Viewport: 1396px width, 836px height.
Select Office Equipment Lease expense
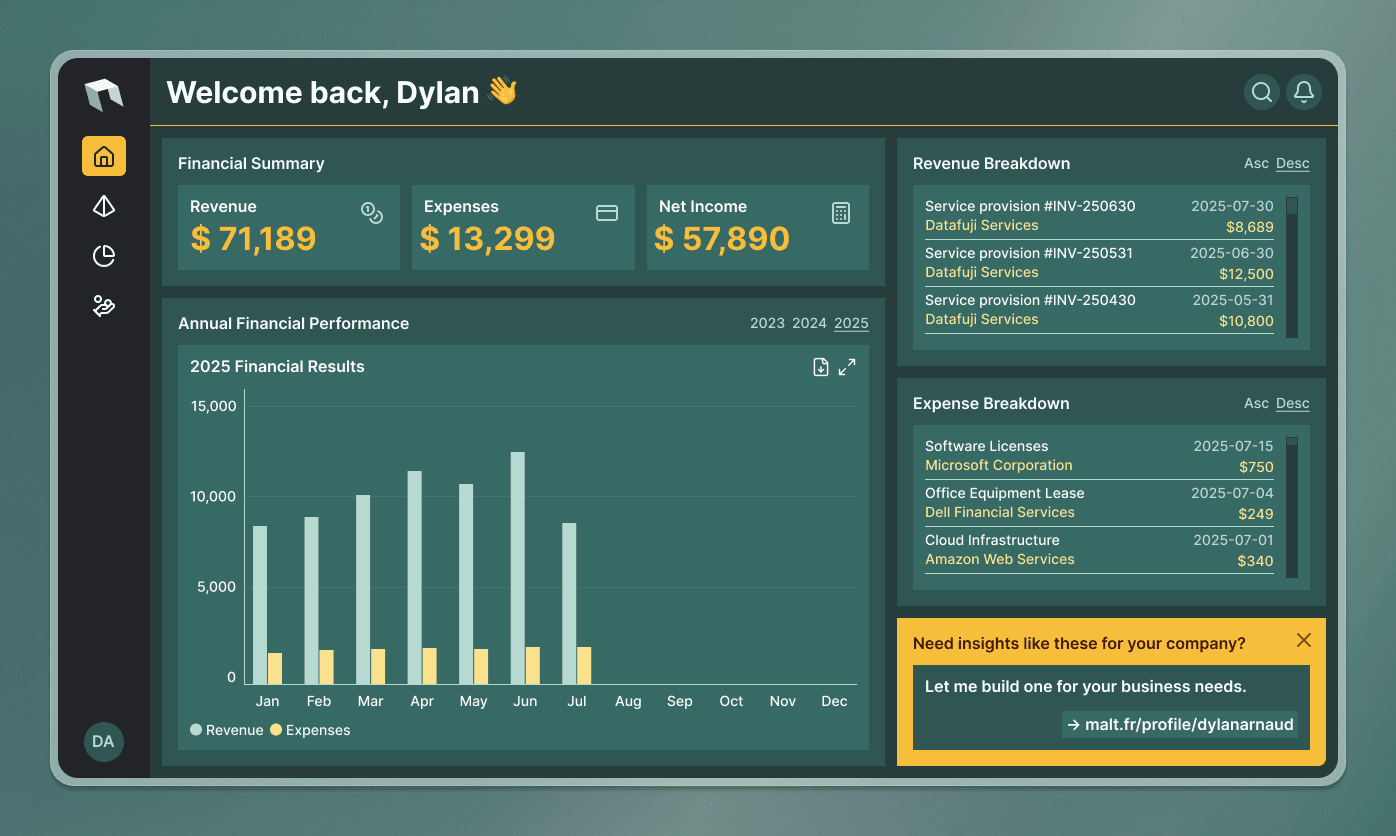[1099, 503]
